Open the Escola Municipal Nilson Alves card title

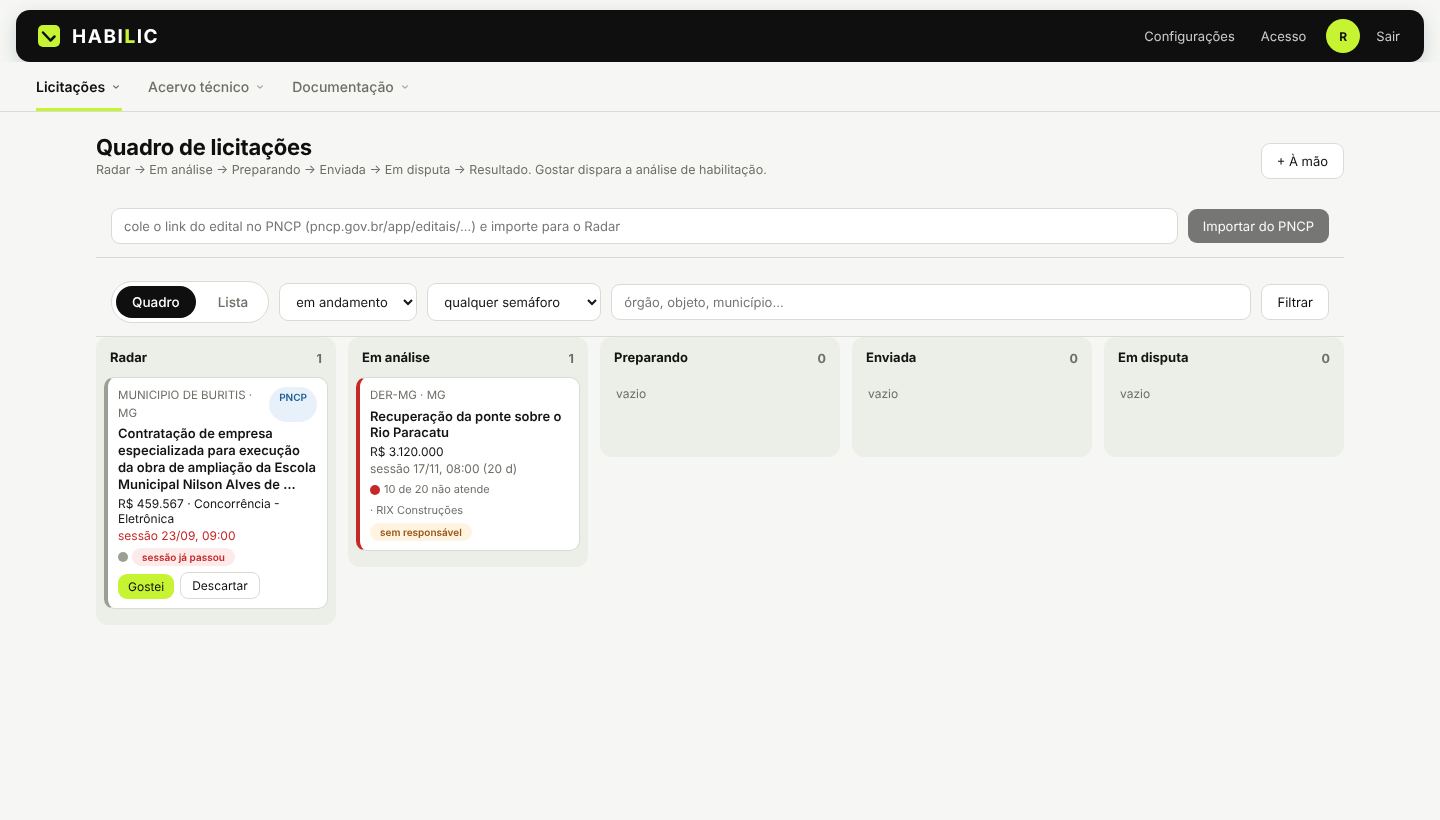pos(217,459)
